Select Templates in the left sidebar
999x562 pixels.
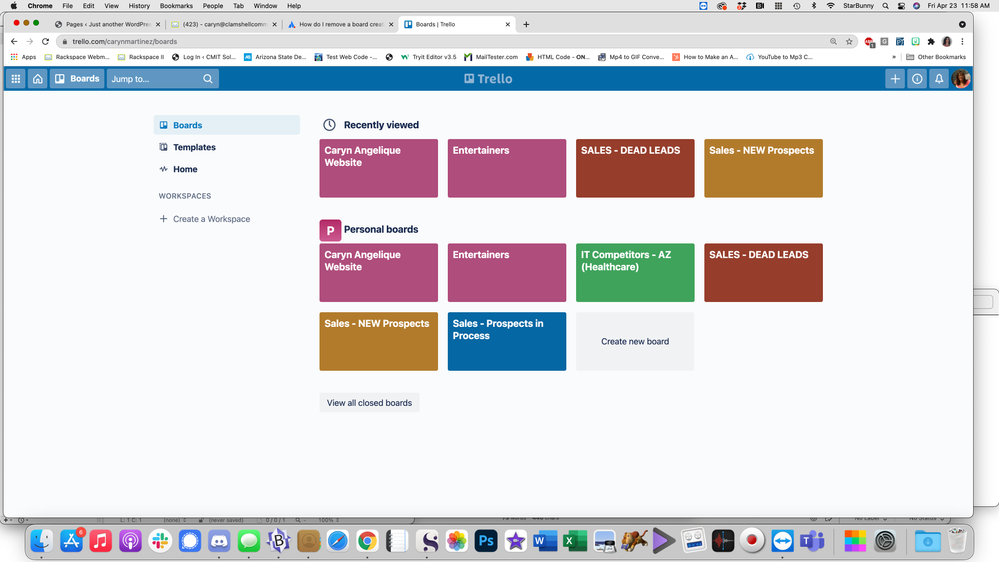click(227, 147)
